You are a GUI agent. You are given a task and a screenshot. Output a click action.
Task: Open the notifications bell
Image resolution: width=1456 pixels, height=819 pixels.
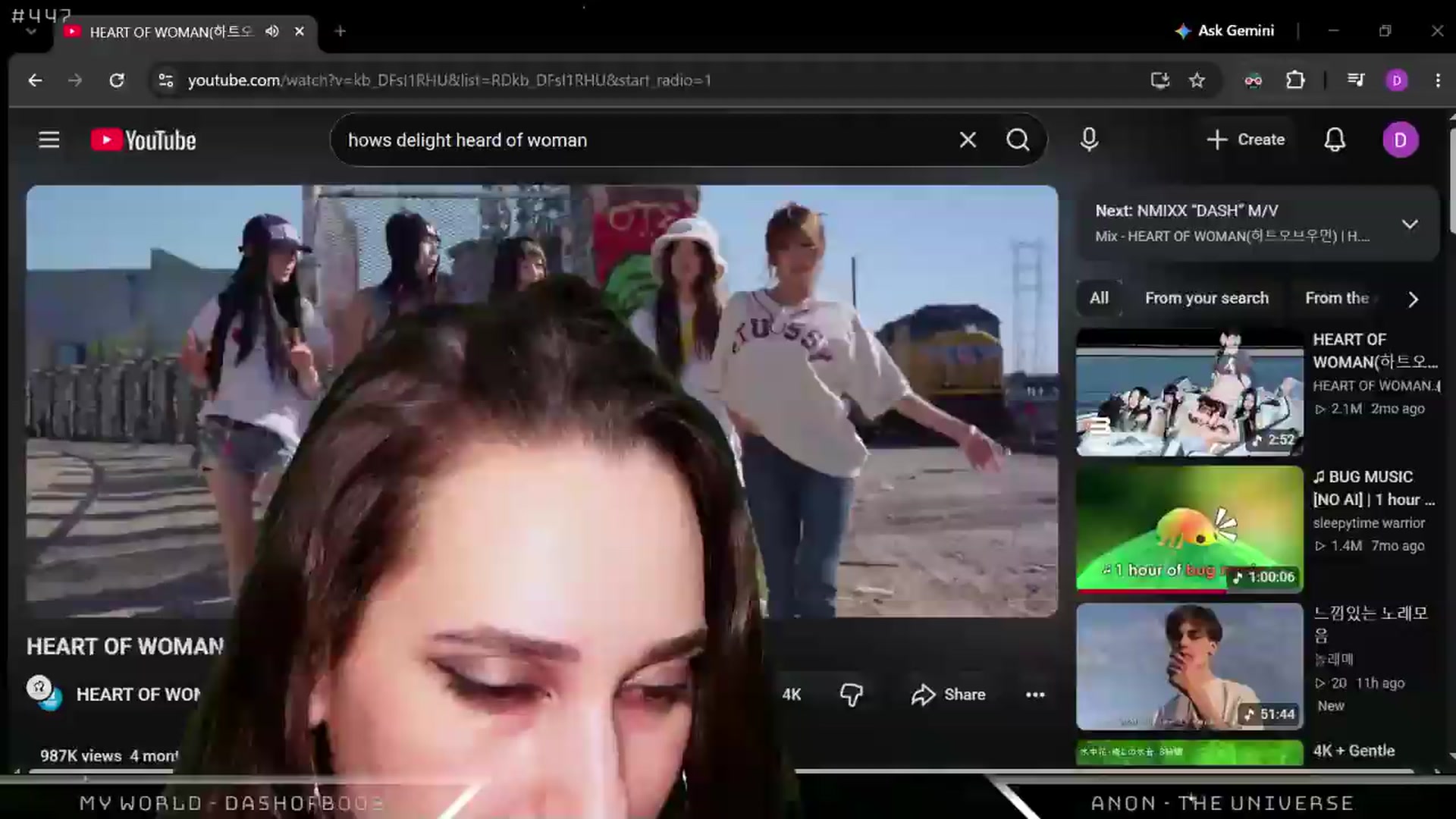(x=1335, y=140)
